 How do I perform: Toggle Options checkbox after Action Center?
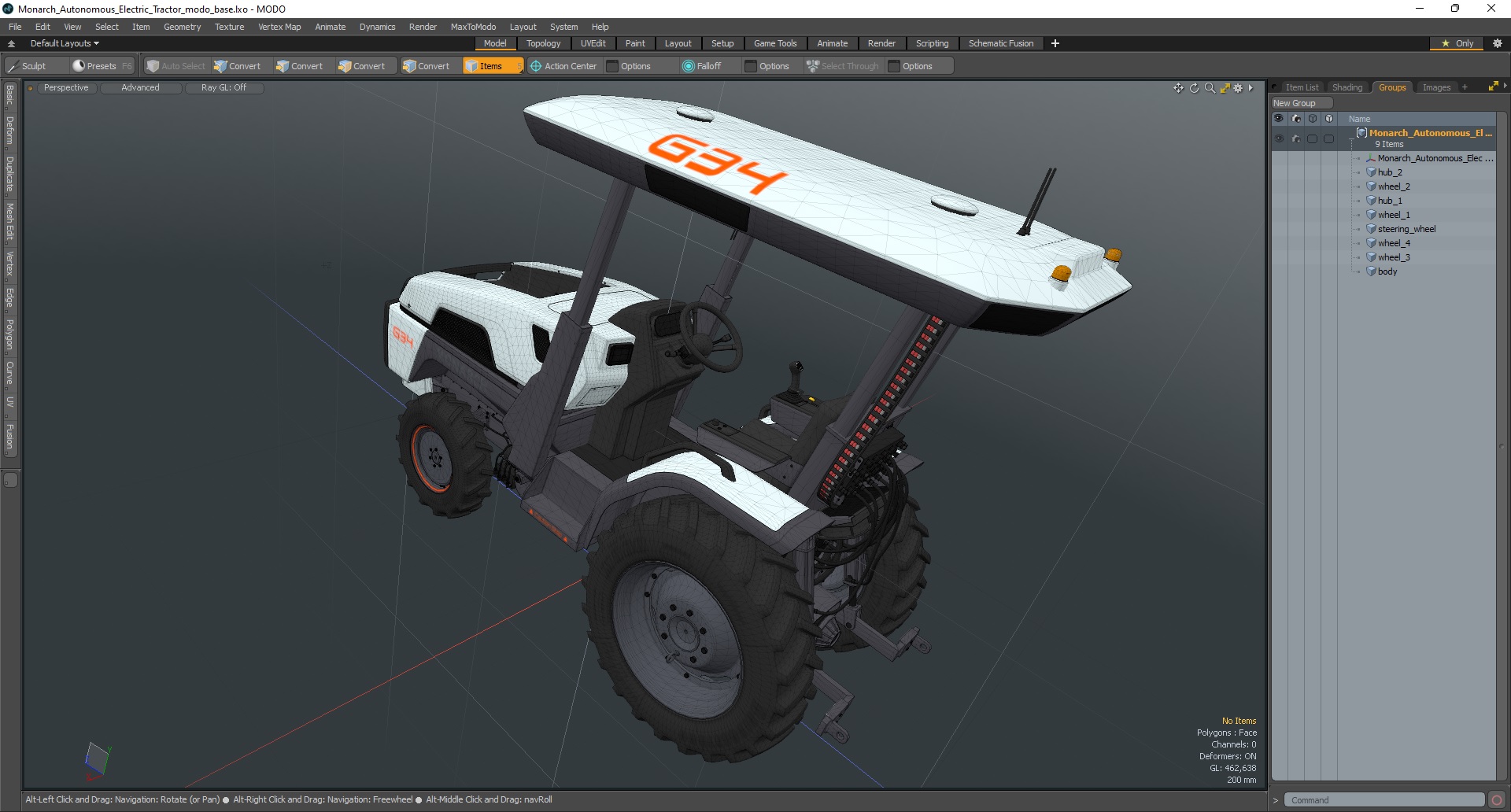click(612, 66)
